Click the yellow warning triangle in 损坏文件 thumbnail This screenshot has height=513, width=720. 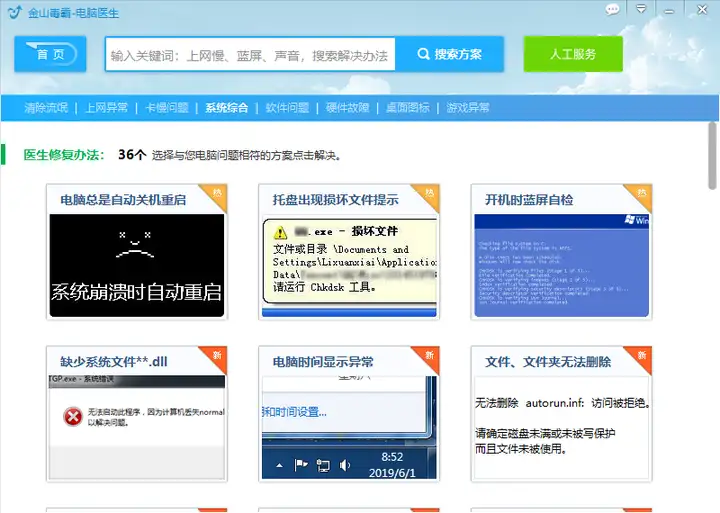click(280, 232)
